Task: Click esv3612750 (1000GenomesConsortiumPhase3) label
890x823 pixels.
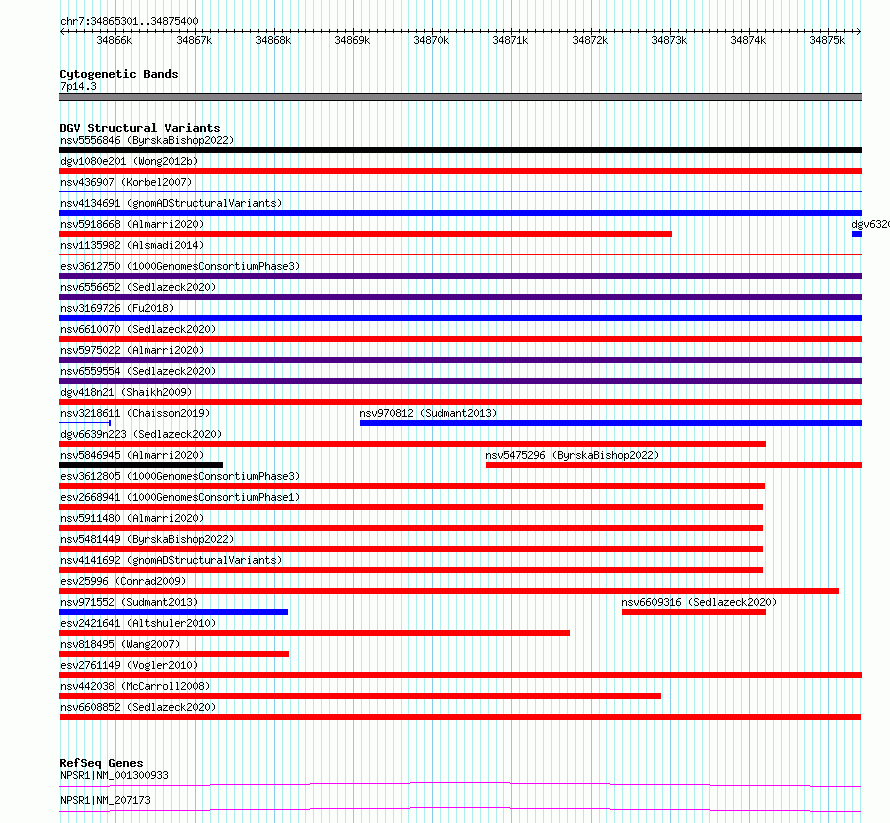Action: pyautogui.click(x=180, y=266)
